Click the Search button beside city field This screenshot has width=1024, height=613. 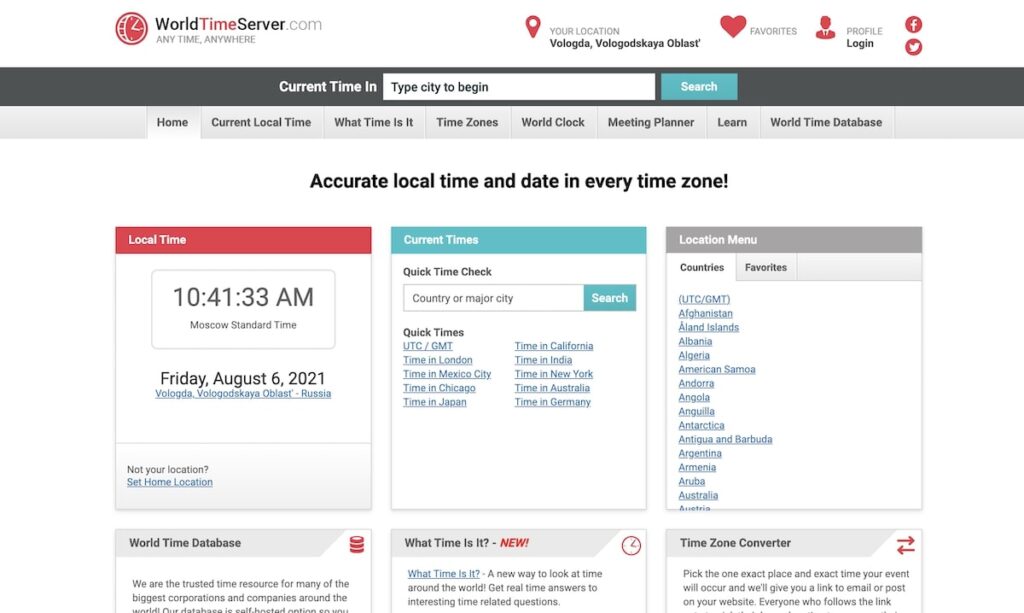699,87
